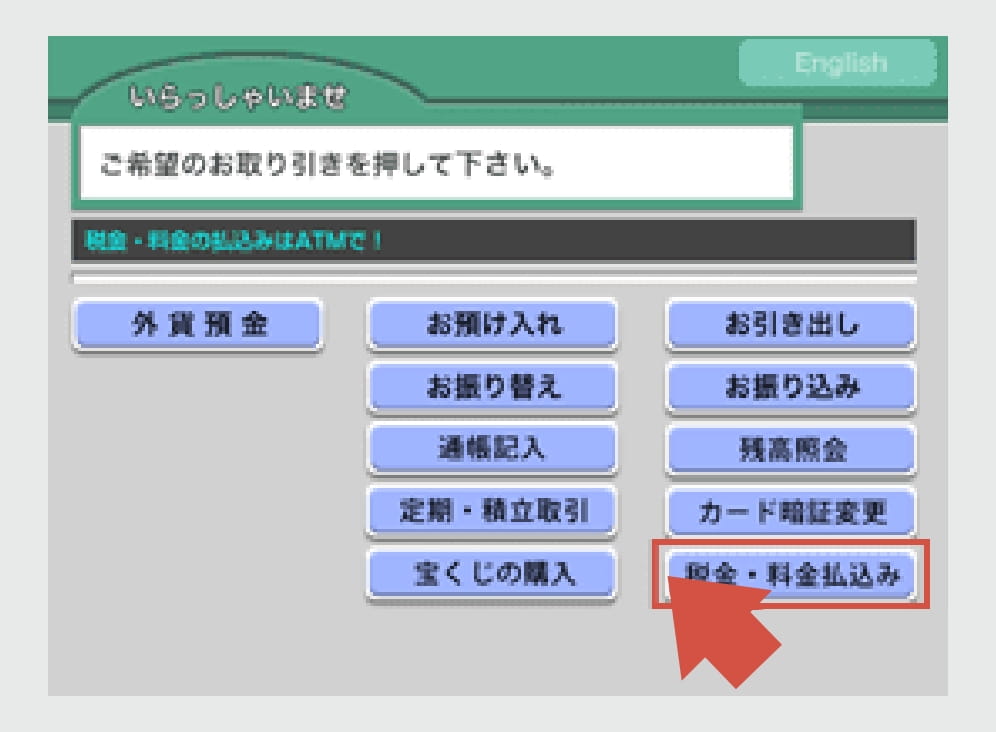This screenshot has width=996, height=732.
Task: Open 定期・積立取引 time deposit transactions
Action: point(491,511)
